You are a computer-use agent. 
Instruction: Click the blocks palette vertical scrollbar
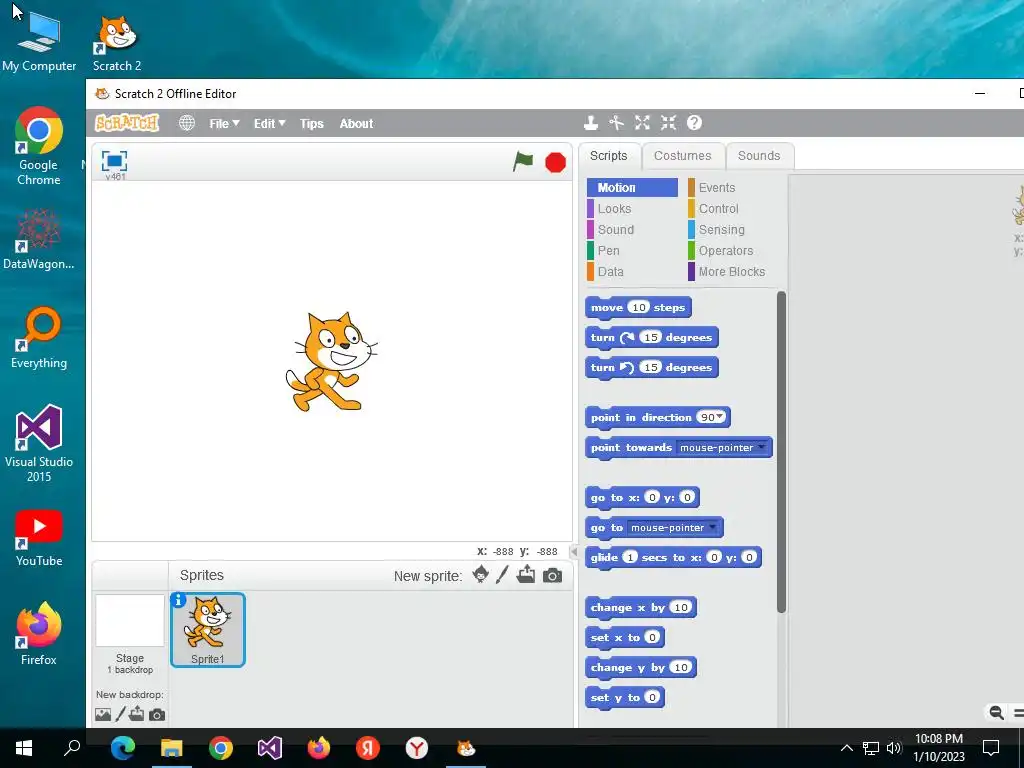pos(781,452)
